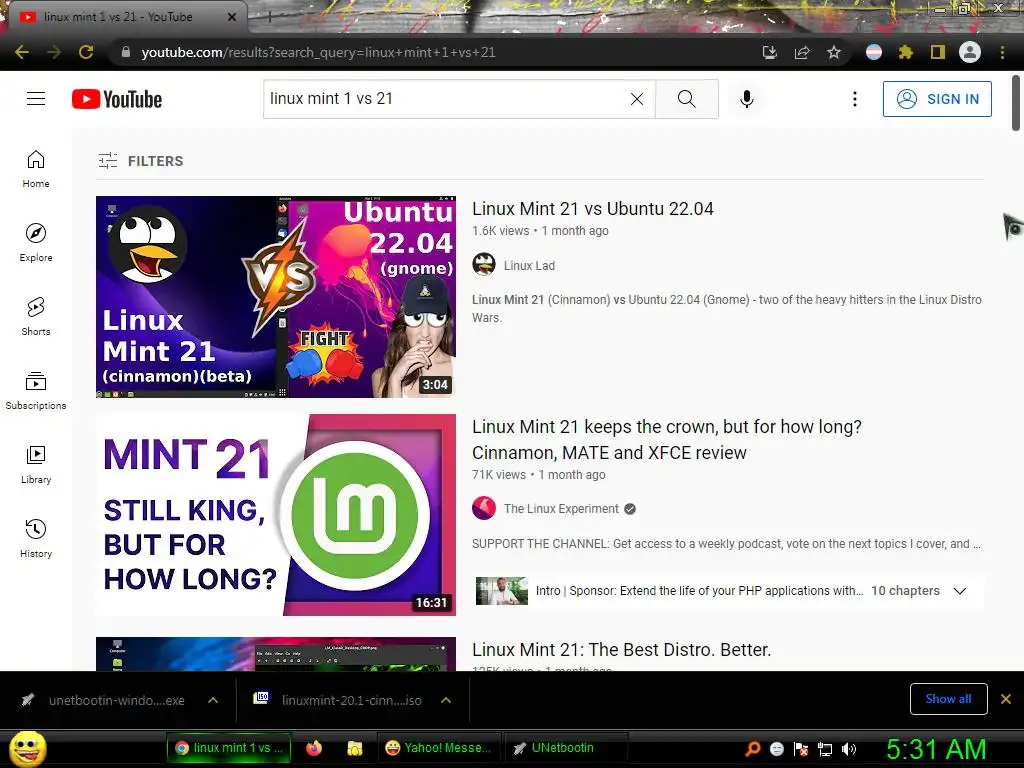Image resolution: width=1024 pixels, height=768 pixels.
Task: Clear the search box text
Action: click(x=637, y=99)
